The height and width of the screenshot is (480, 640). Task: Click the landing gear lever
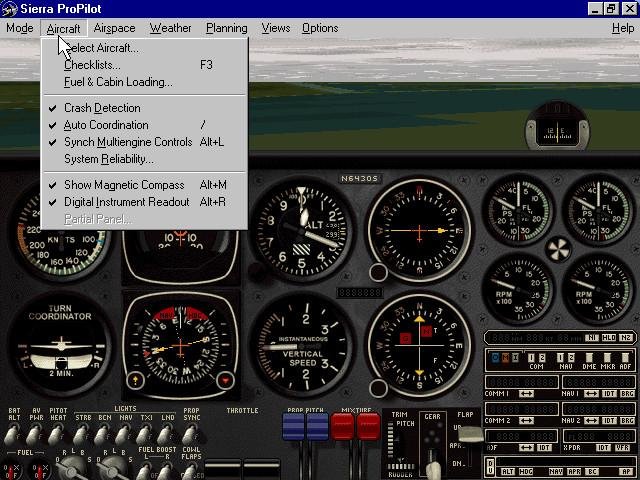point(433,469)
